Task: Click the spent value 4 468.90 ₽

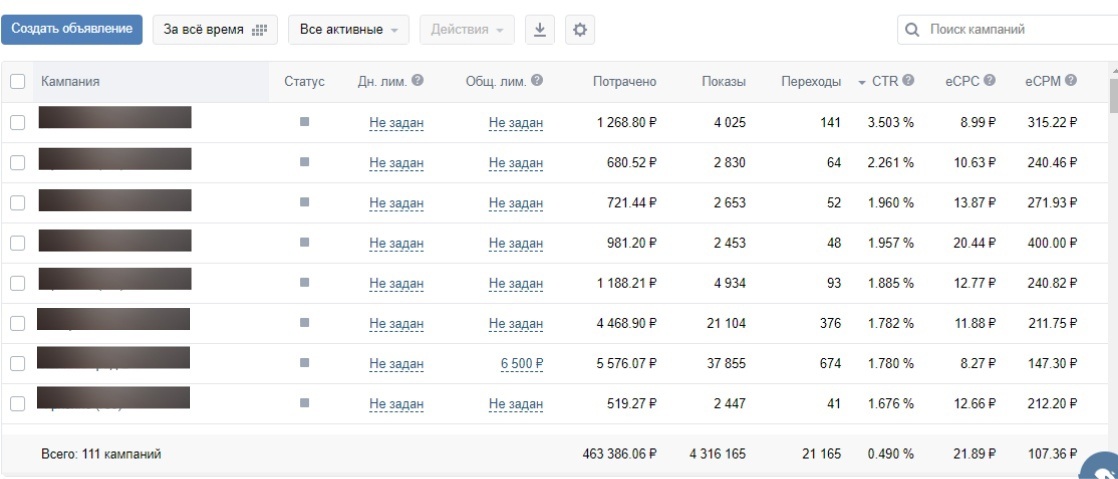Action: pyautogui.click(x=627, y=323)
